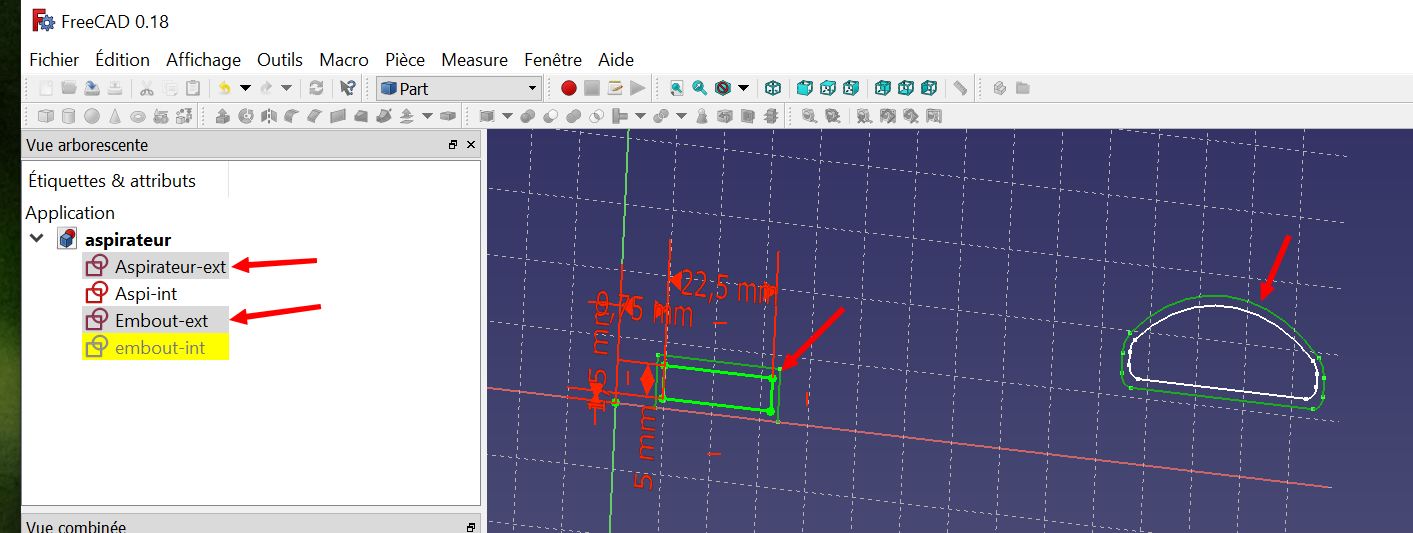Click the What's This help cursor icon

point(347,88)
